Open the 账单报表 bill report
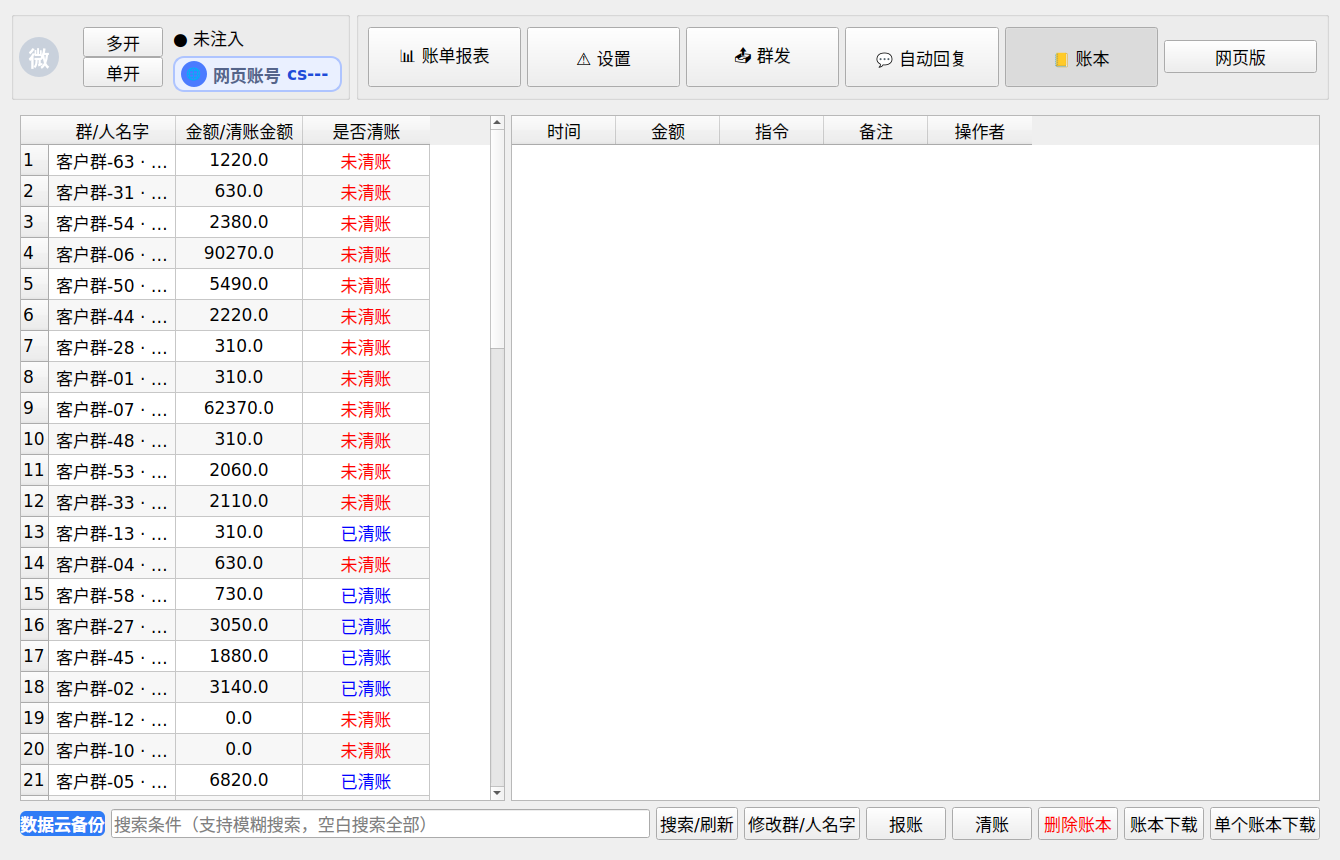1340x860 pixels. click(x=444, y=57)
